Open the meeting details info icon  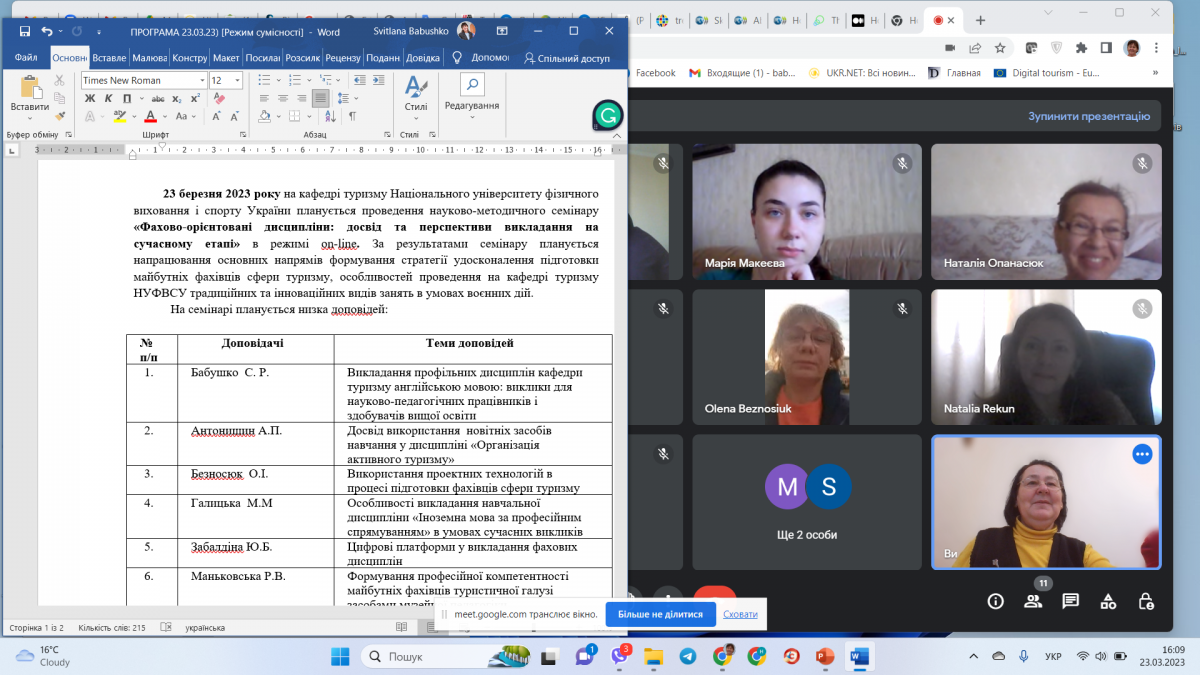coord(995,601)
